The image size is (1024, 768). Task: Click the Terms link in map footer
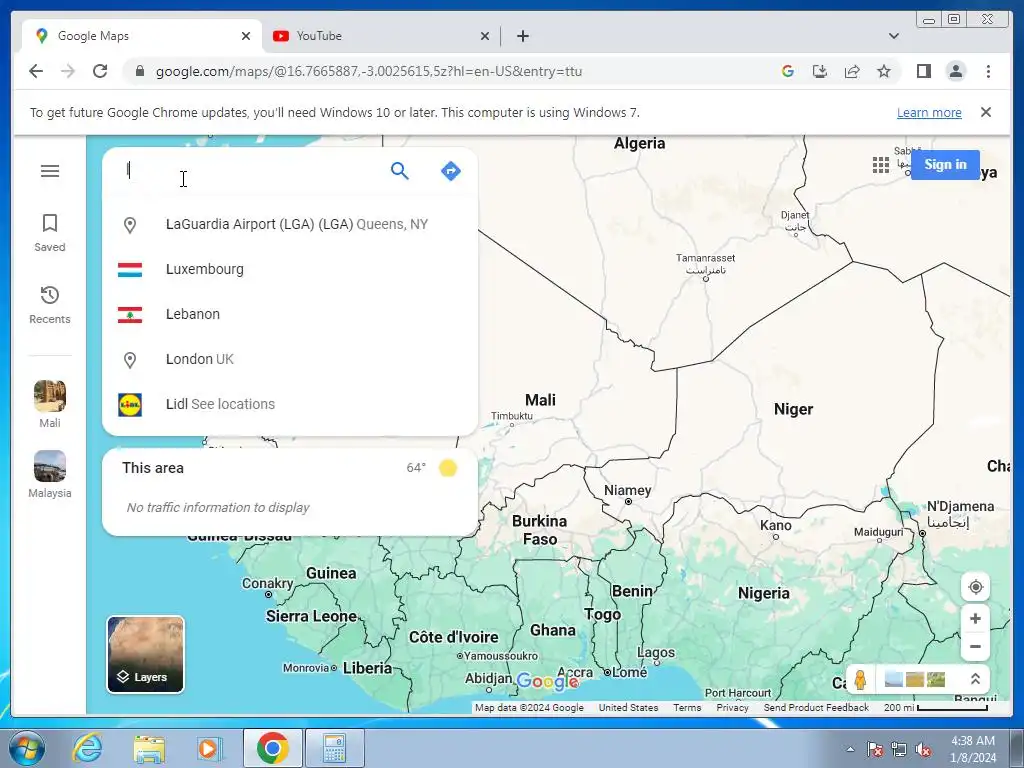coord(687,707)
